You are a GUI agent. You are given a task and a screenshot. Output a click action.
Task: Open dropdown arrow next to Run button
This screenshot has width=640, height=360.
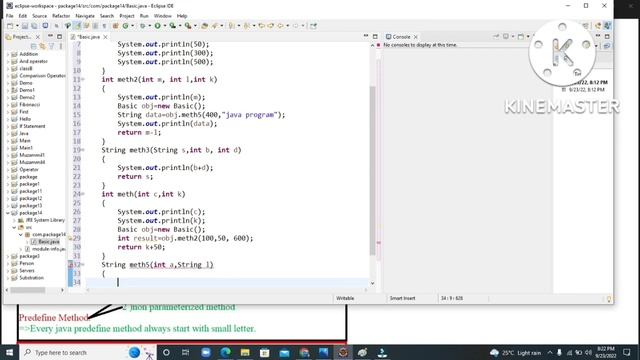pyautogui.click(x=164, y=26)
